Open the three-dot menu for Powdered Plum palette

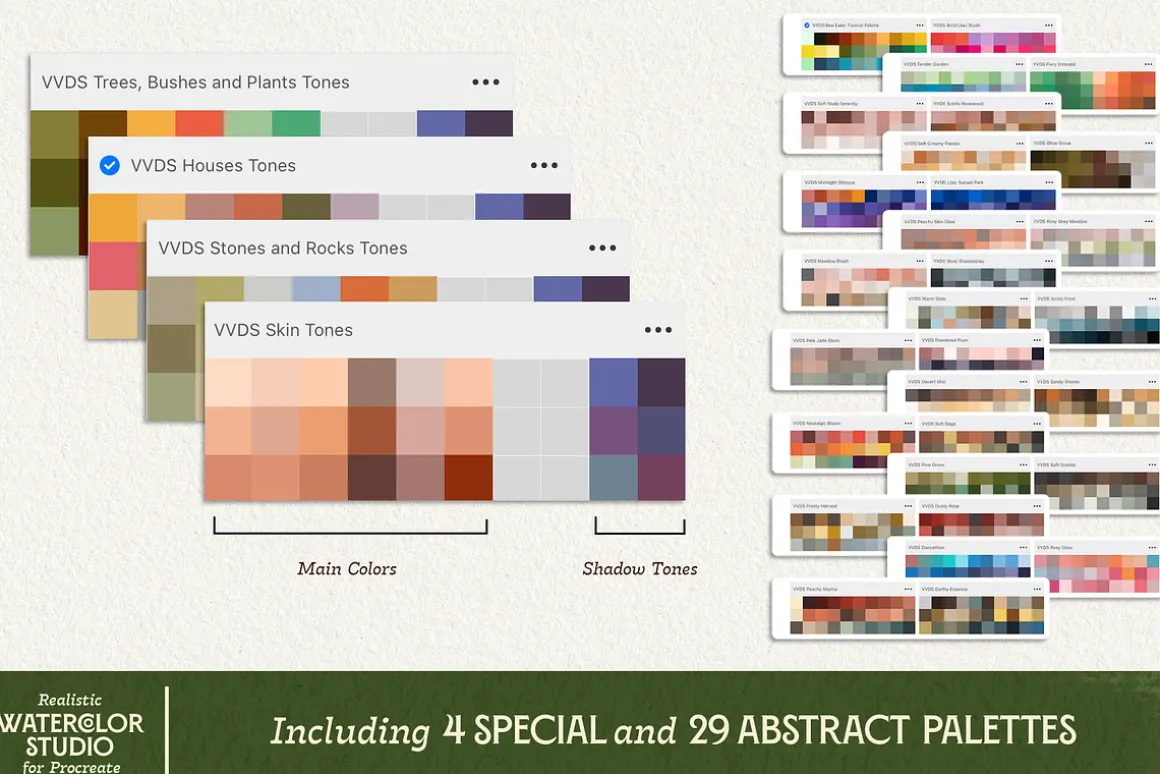1037,340
